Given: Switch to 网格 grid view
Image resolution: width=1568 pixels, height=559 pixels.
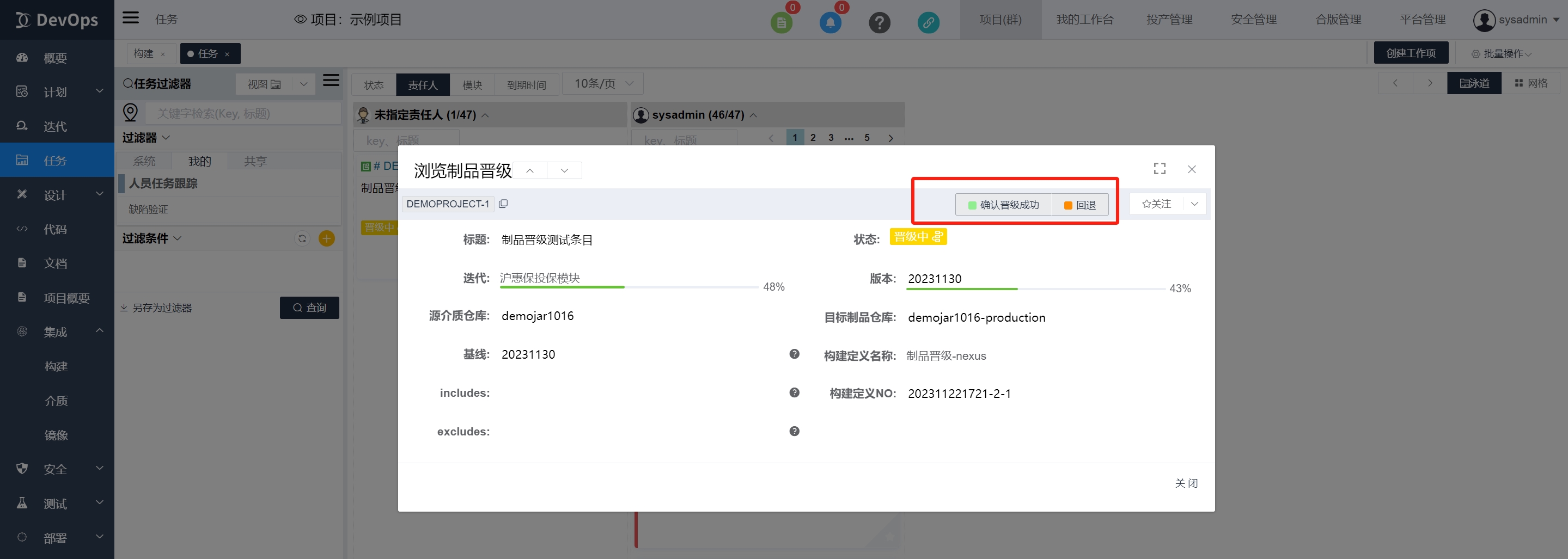Looking at the screenshot, I should tap(1531, 83).
